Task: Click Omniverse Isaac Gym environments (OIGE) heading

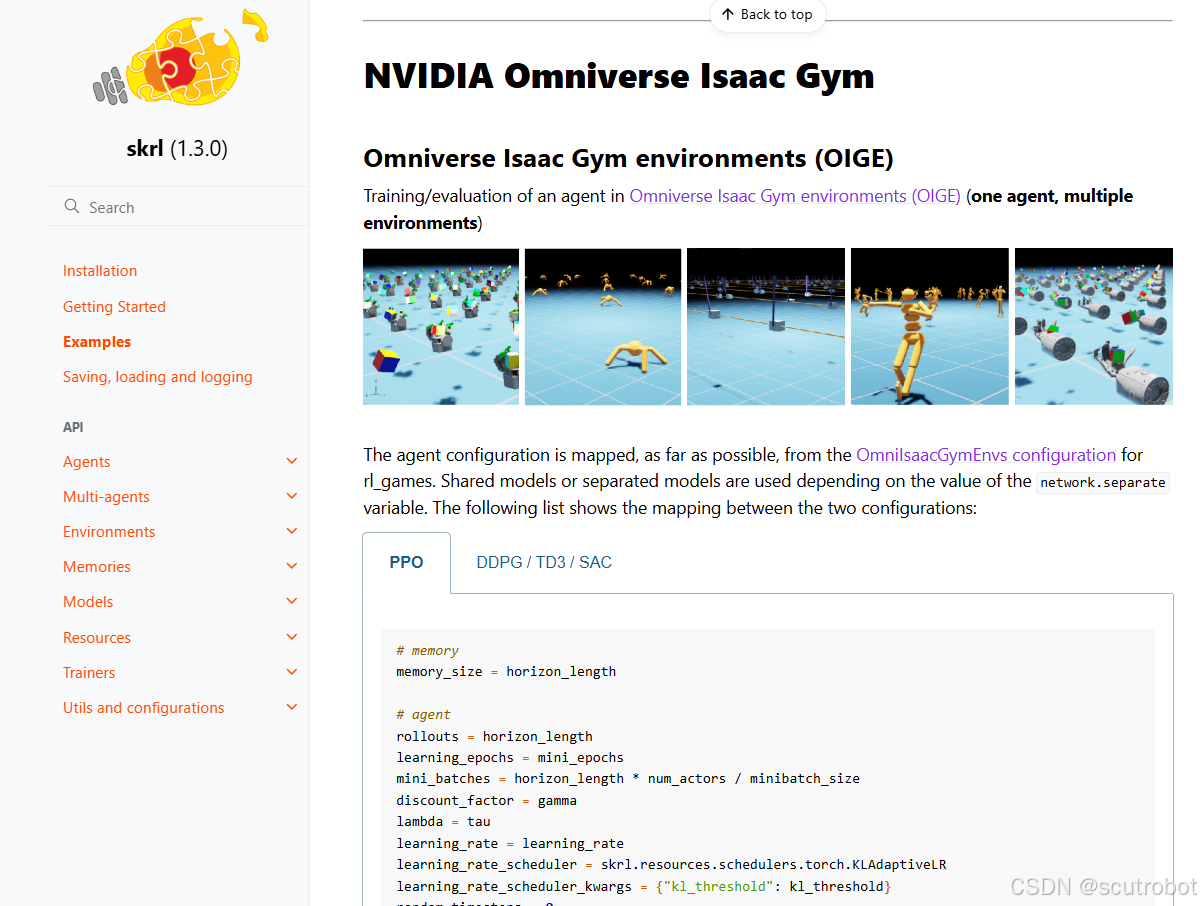Action: point(628,158)
